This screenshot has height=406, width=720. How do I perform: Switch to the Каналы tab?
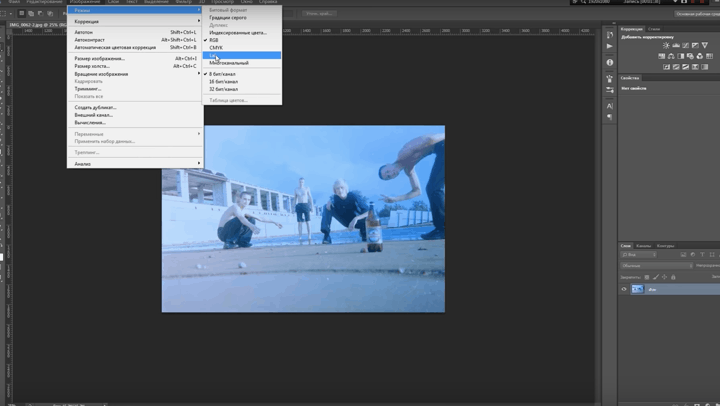[643, 246]
